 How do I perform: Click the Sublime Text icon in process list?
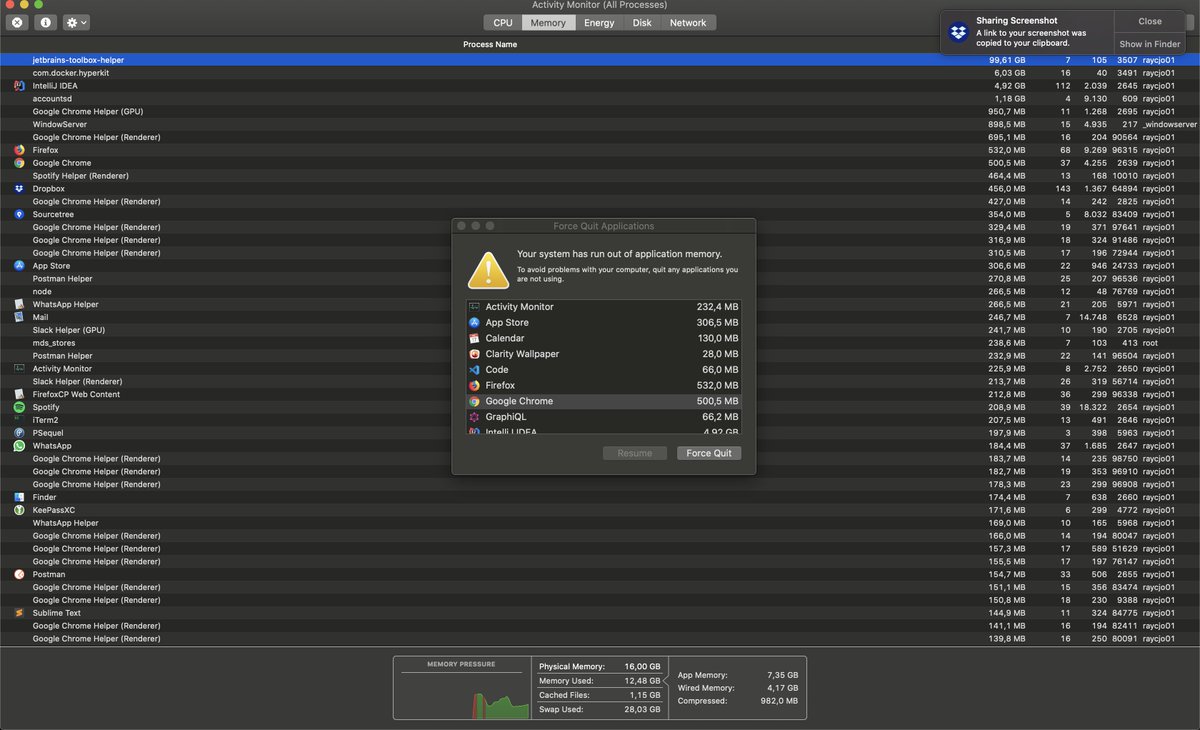(19, 613)
